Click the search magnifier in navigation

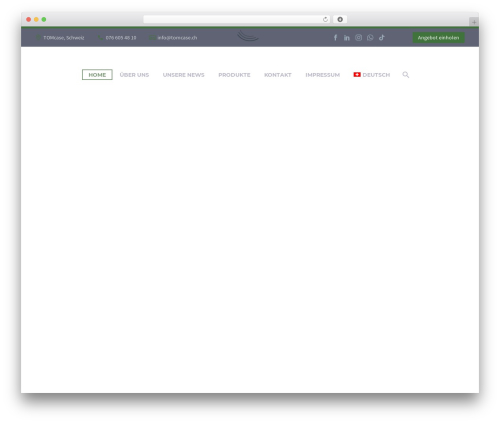(405, 75)
